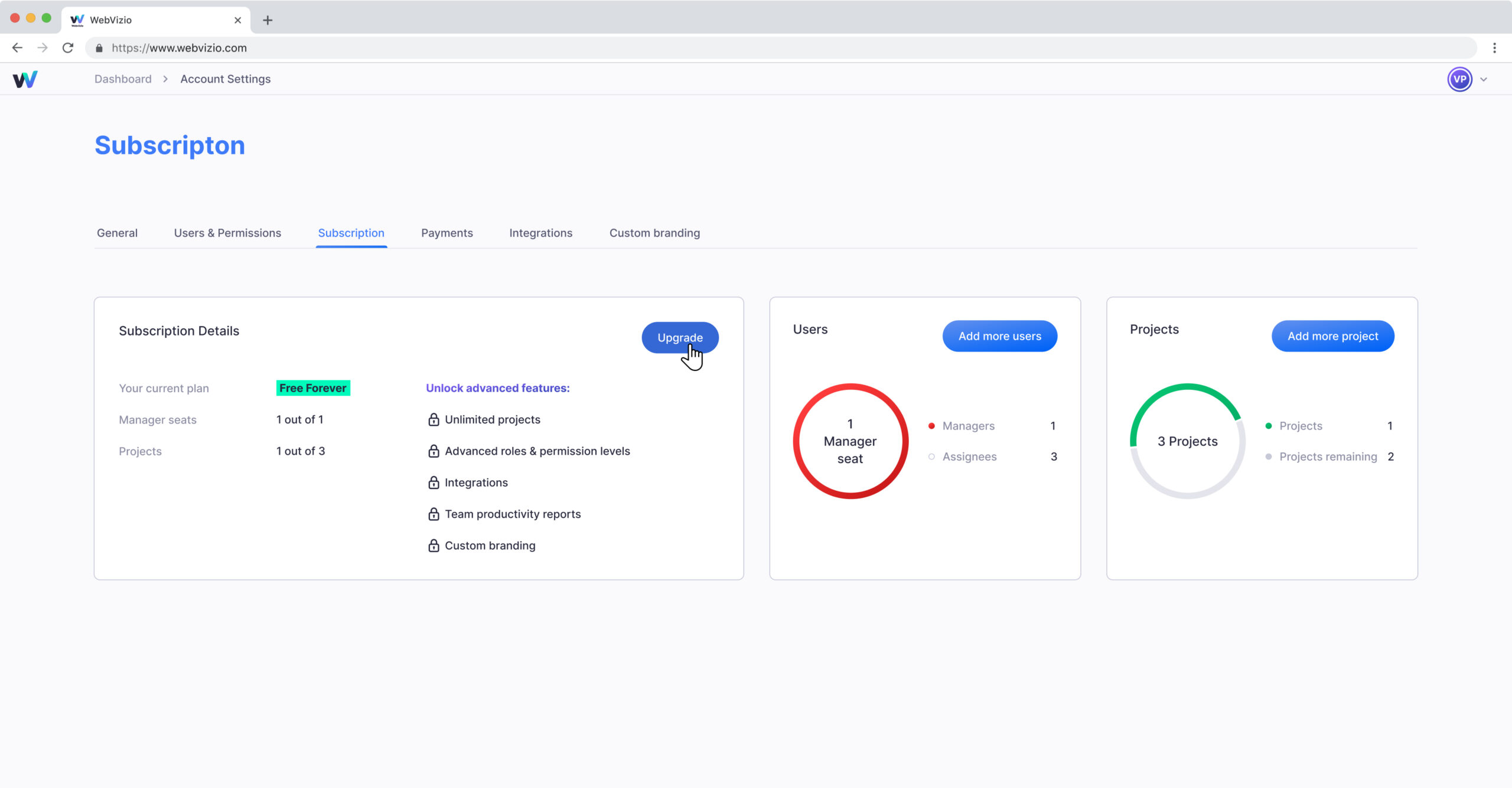Expand the user account dropdown chevron
Screen dimensions: 1512x788
point(1484,79)
